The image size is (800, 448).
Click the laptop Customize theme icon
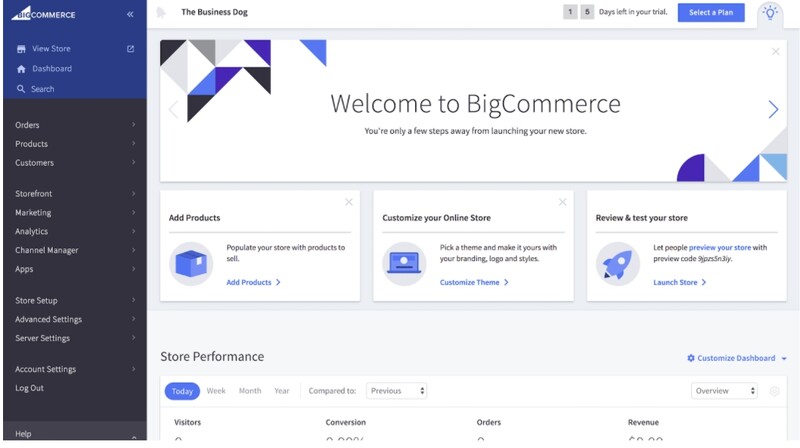coord(404,264)
